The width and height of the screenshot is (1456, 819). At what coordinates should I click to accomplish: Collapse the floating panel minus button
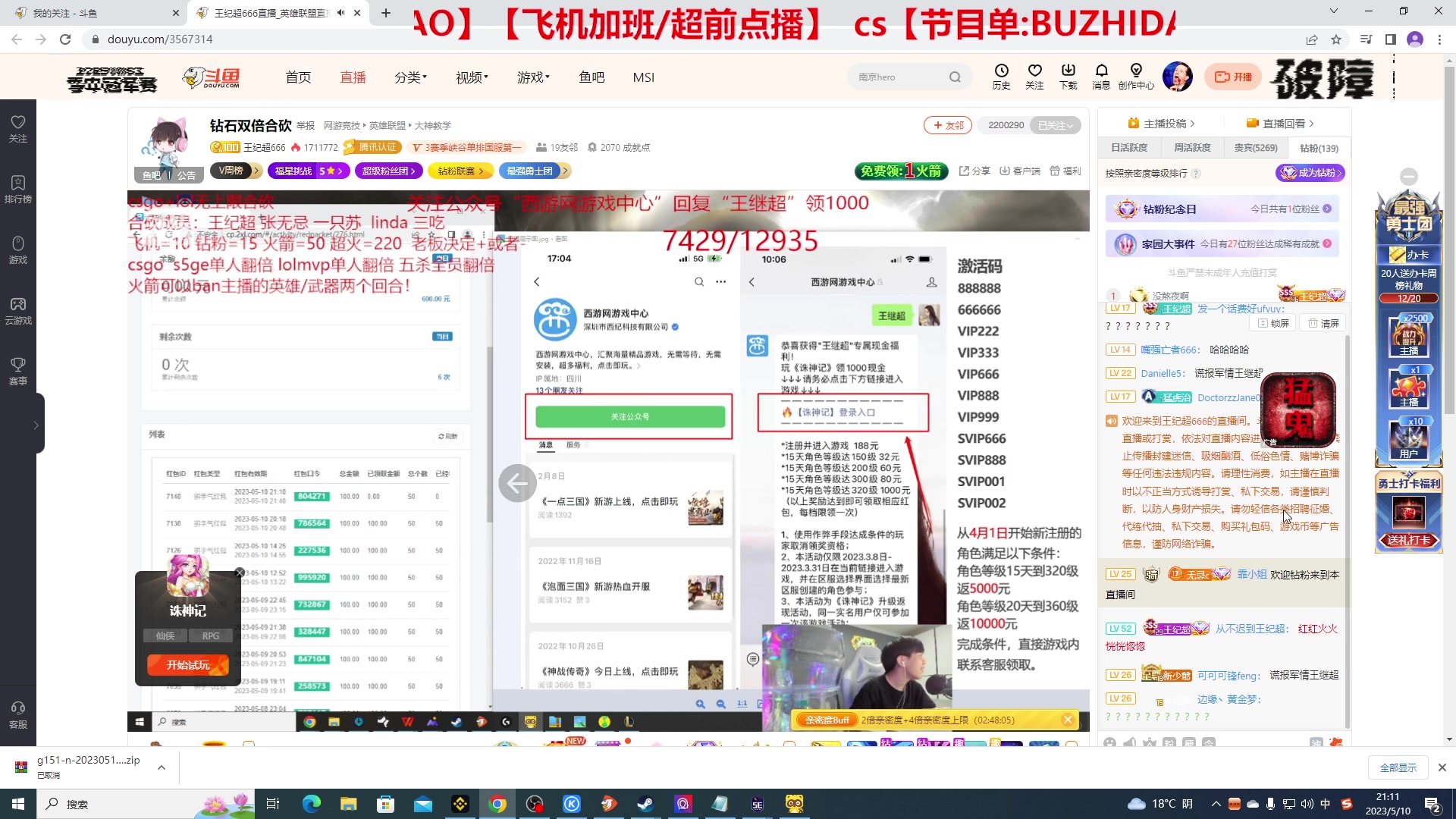(x=1409, y=177)
